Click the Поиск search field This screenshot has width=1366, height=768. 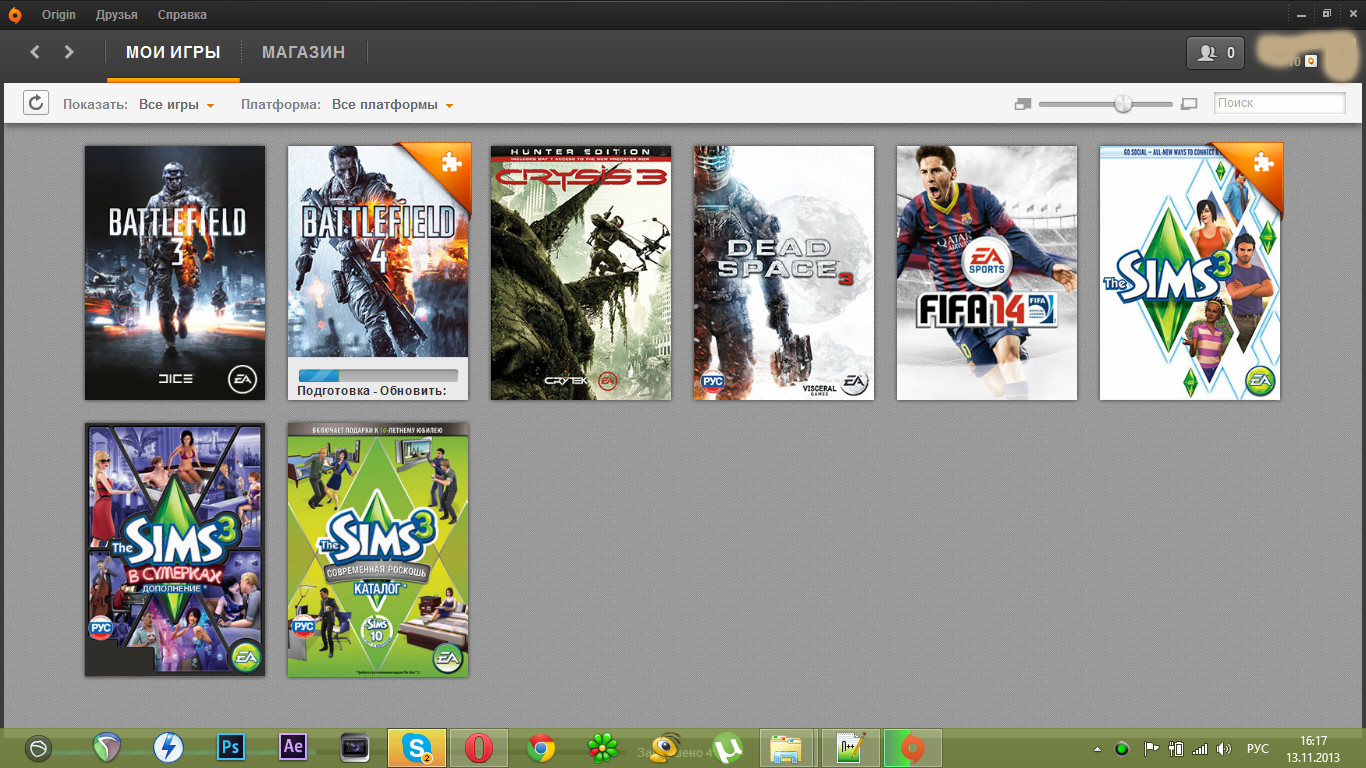1280,103
